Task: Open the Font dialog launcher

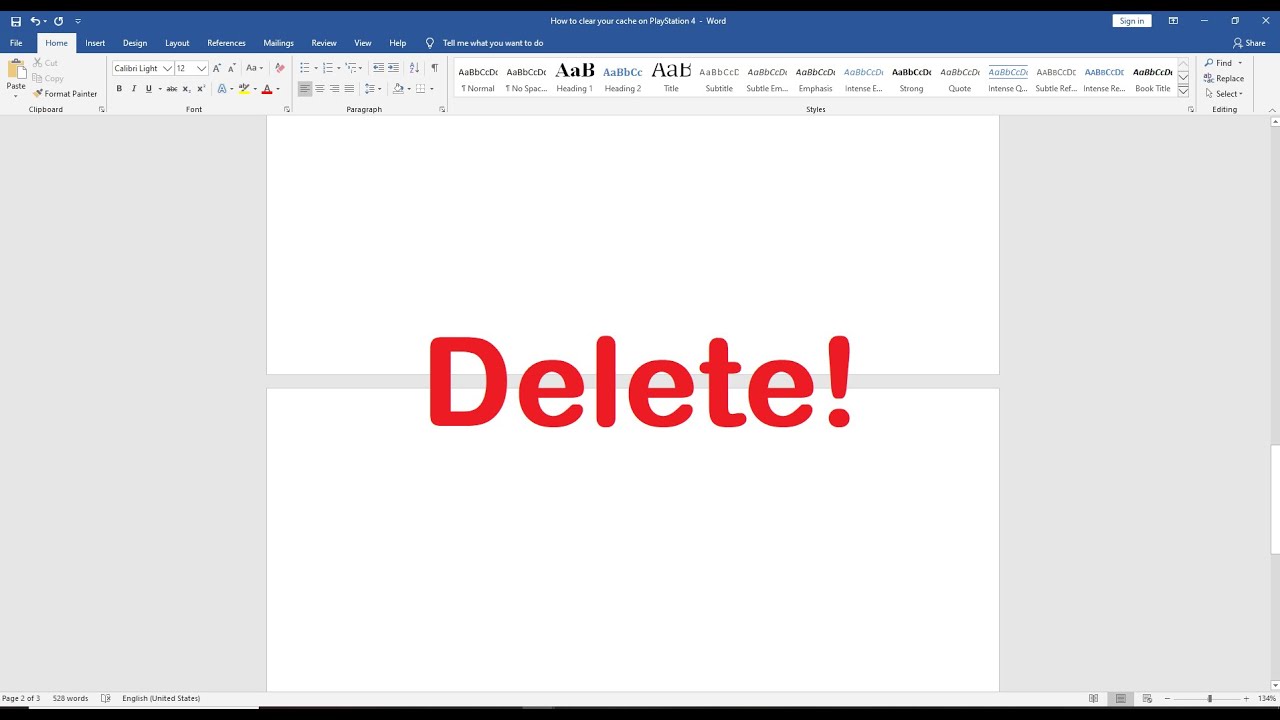Action: [x=286, y=109]
